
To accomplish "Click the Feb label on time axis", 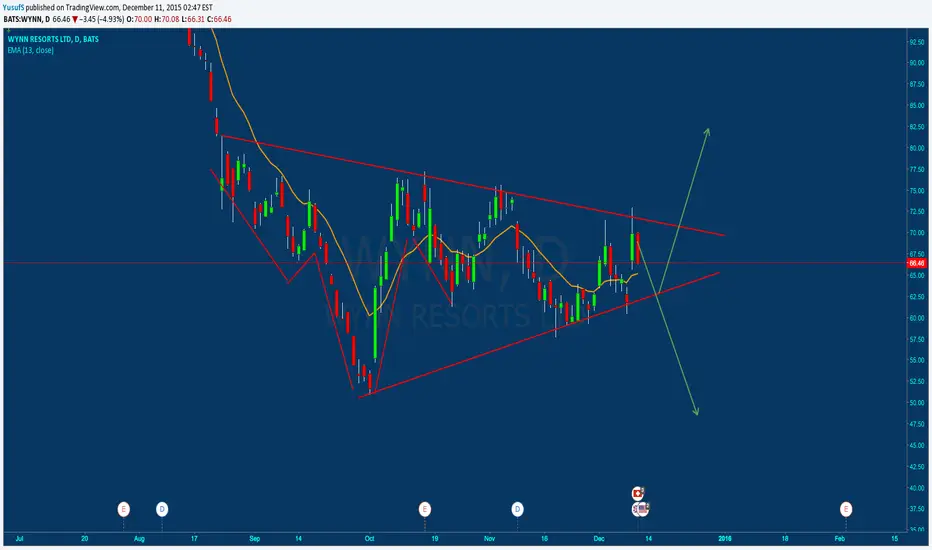I will point(839,539).
